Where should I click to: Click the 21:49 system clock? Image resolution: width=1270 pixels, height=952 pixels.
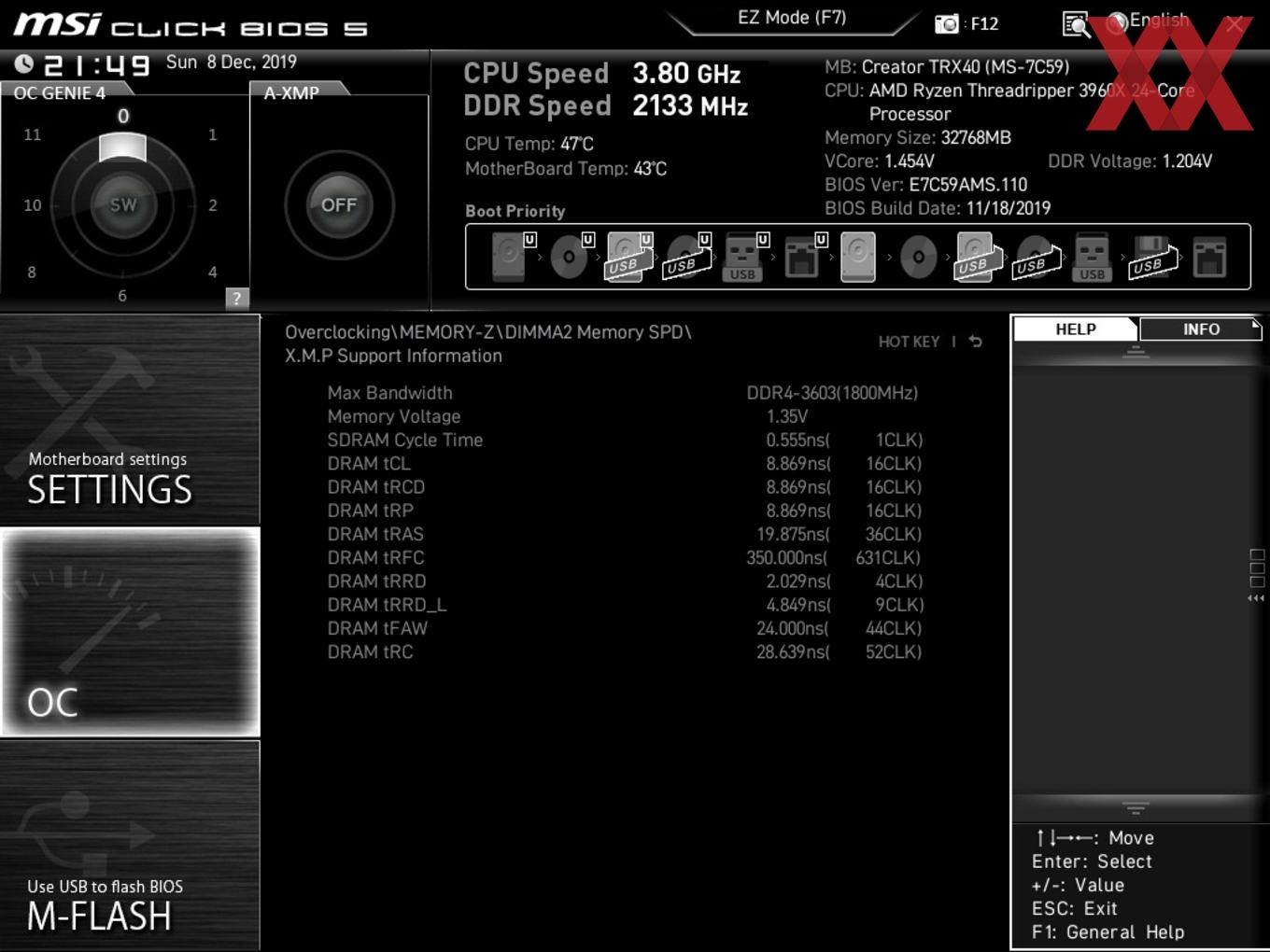point(96,65)
